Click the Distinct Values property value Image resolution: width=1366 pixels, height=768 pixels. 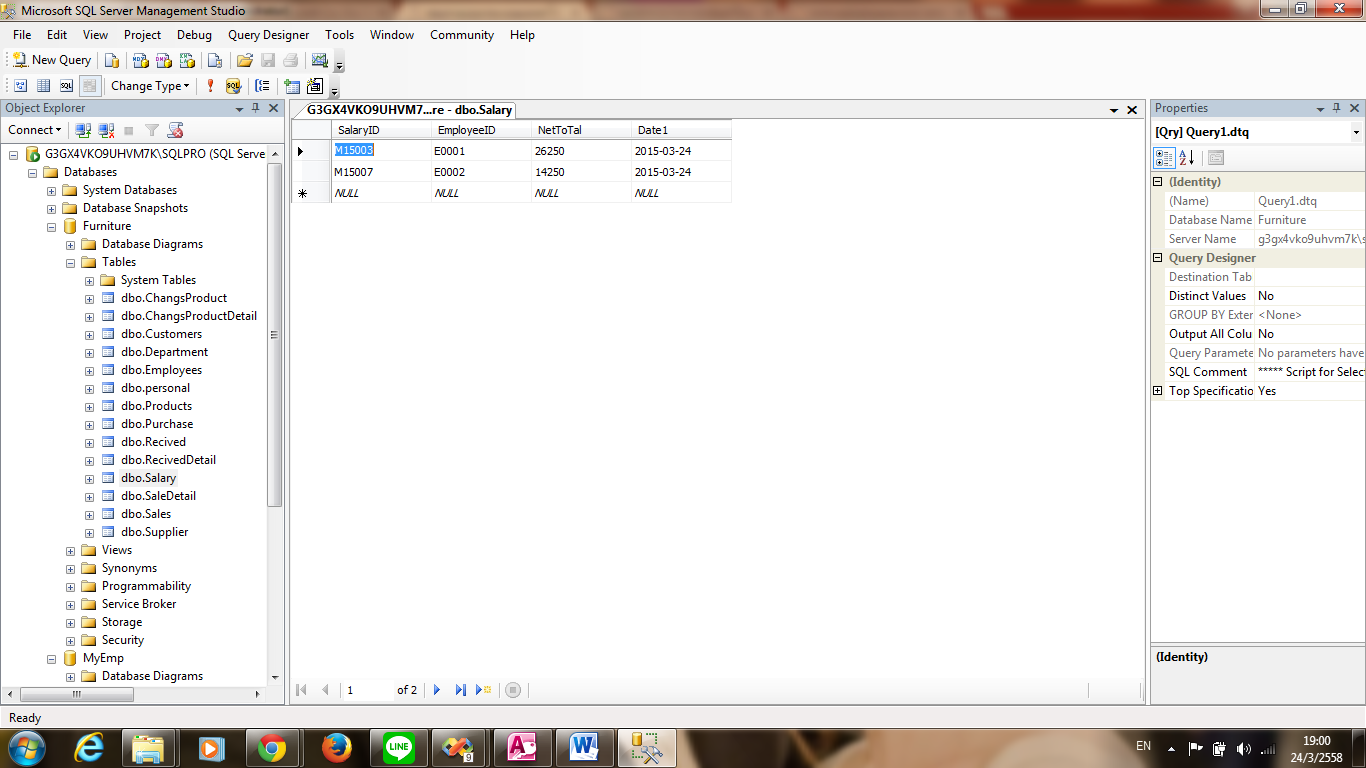(1310, 296)
